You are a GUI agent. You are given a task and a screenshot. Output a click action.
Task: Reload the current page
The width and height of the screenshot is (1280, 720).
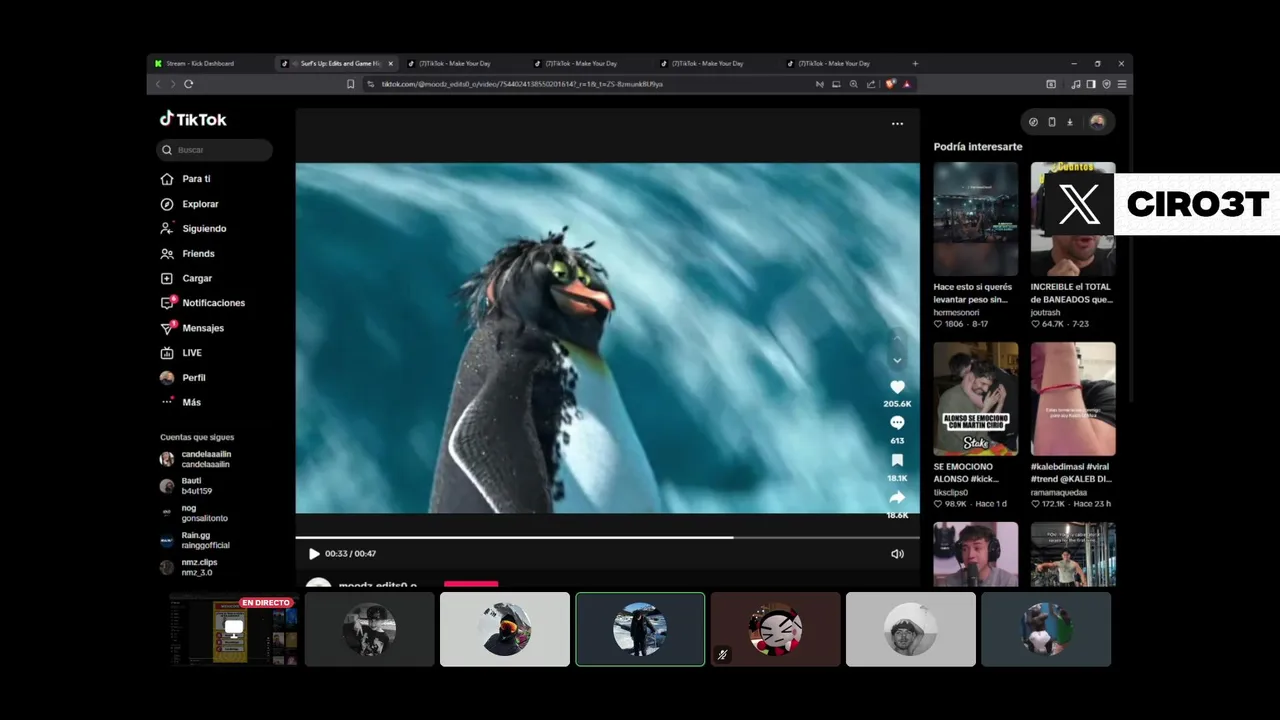click(x=188, y=84)
